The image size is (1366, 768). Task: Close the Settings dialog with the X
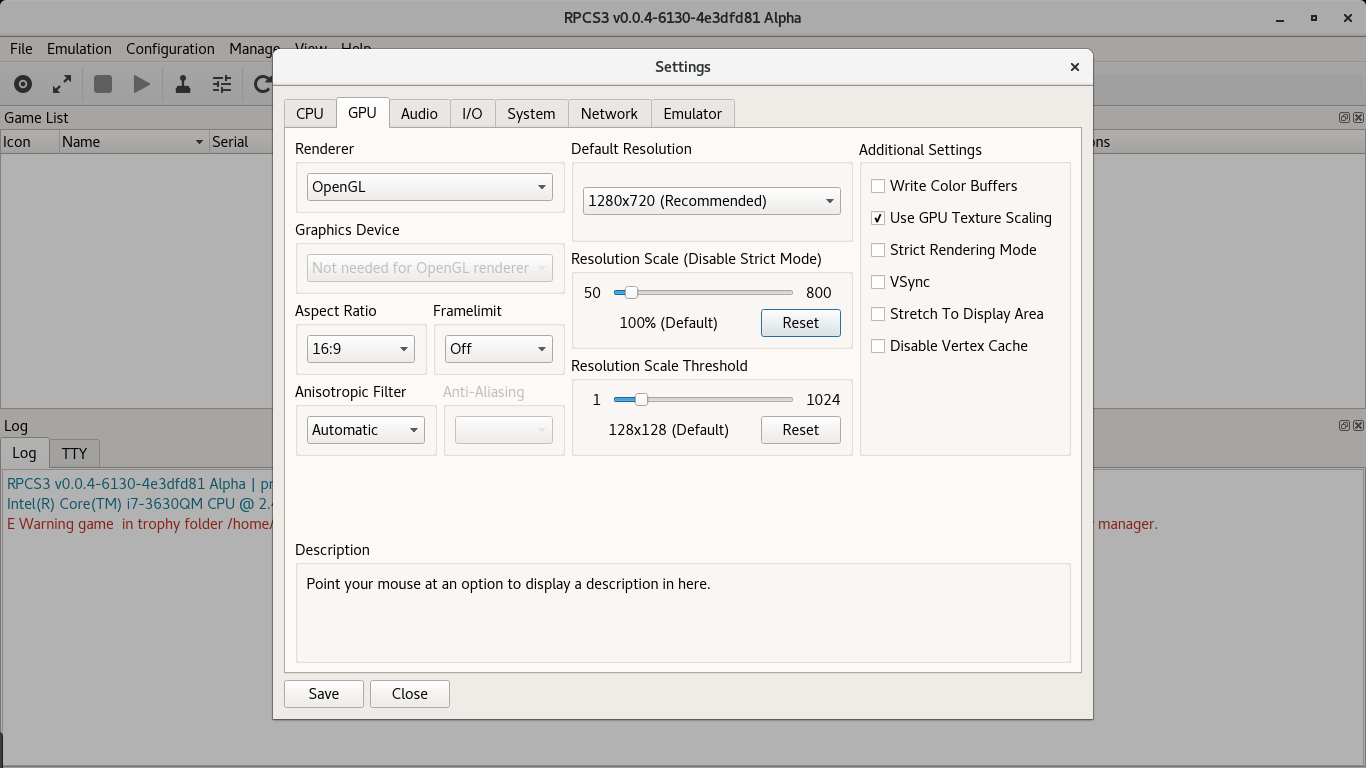[1075, 67]
